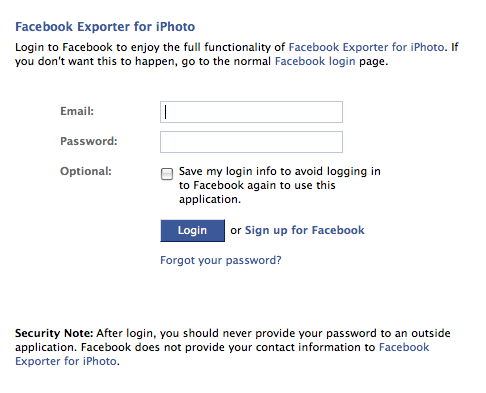Enable the Save my login info checkbox
486x393 pixels.
[x=167, y=174]
